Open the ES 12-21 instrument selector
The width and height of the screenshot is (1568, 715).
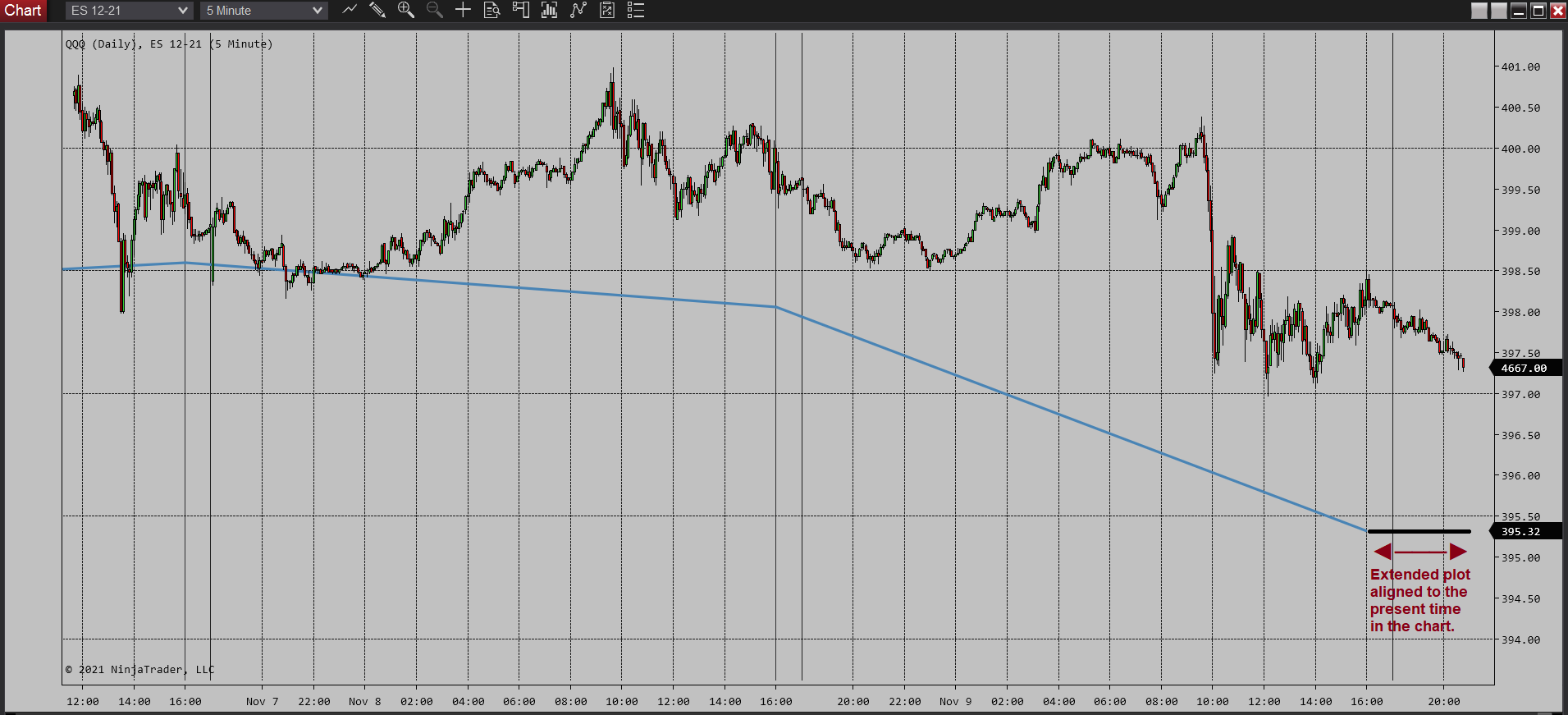click(x=130, y=11)
